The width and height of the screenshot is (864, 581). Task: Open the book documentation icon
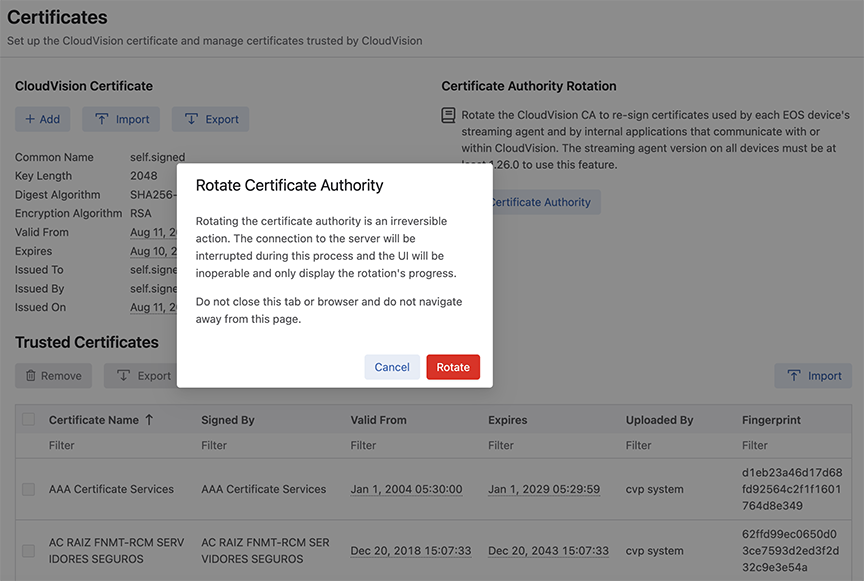click(x=449, y=115)
